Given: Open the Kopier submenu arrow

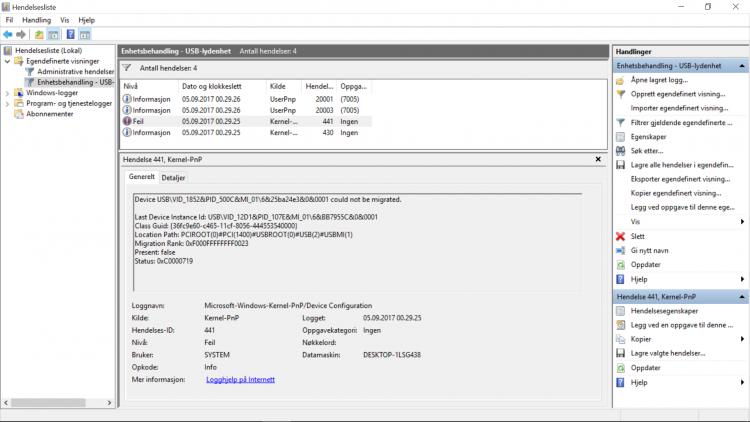Looking at the screenshot, I should click(x=741, y=339).
